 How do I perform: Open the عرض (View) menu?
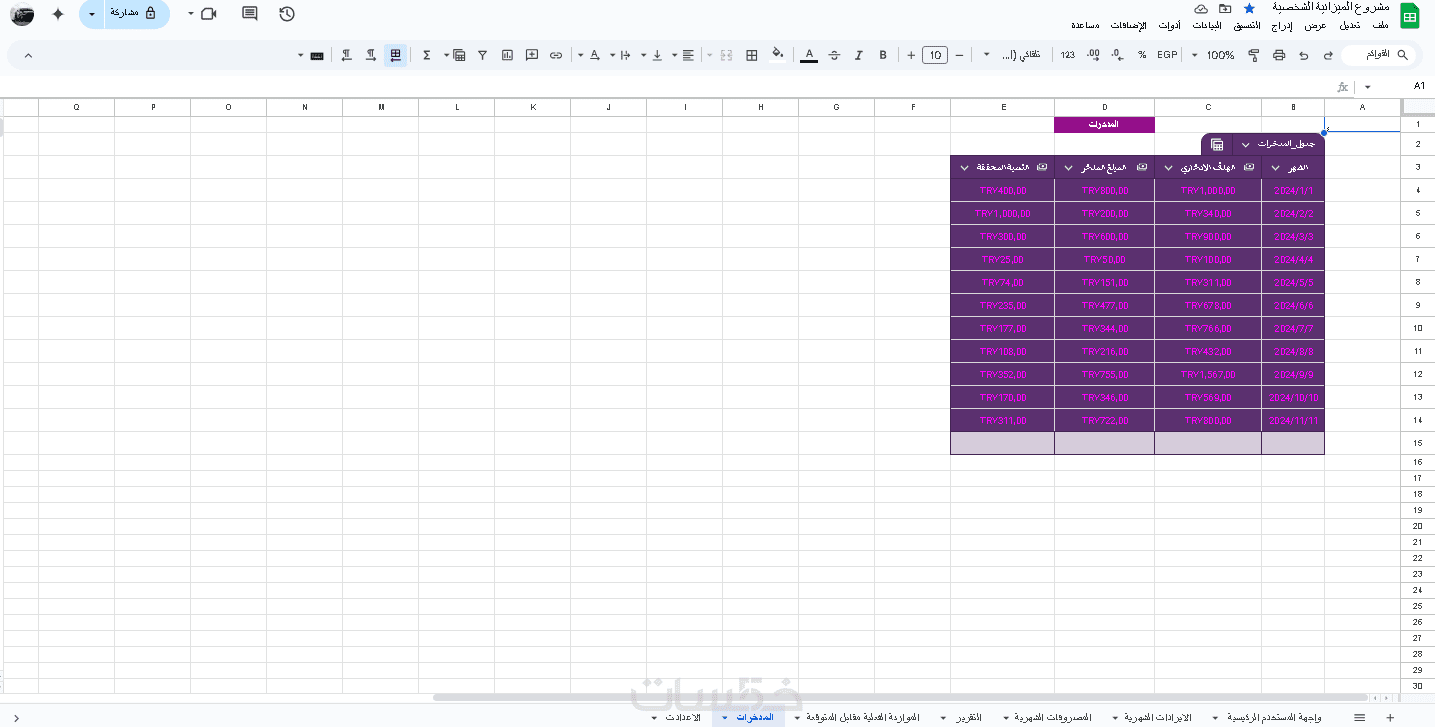pyautogui.click(x=1314, y=24)
